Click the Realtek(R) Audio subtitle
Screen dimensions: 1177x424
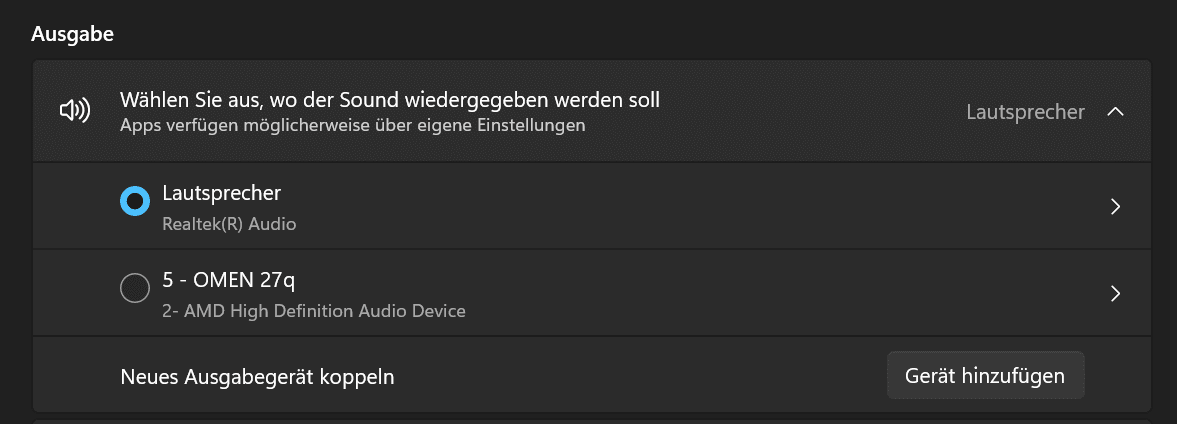pos(229,224)
